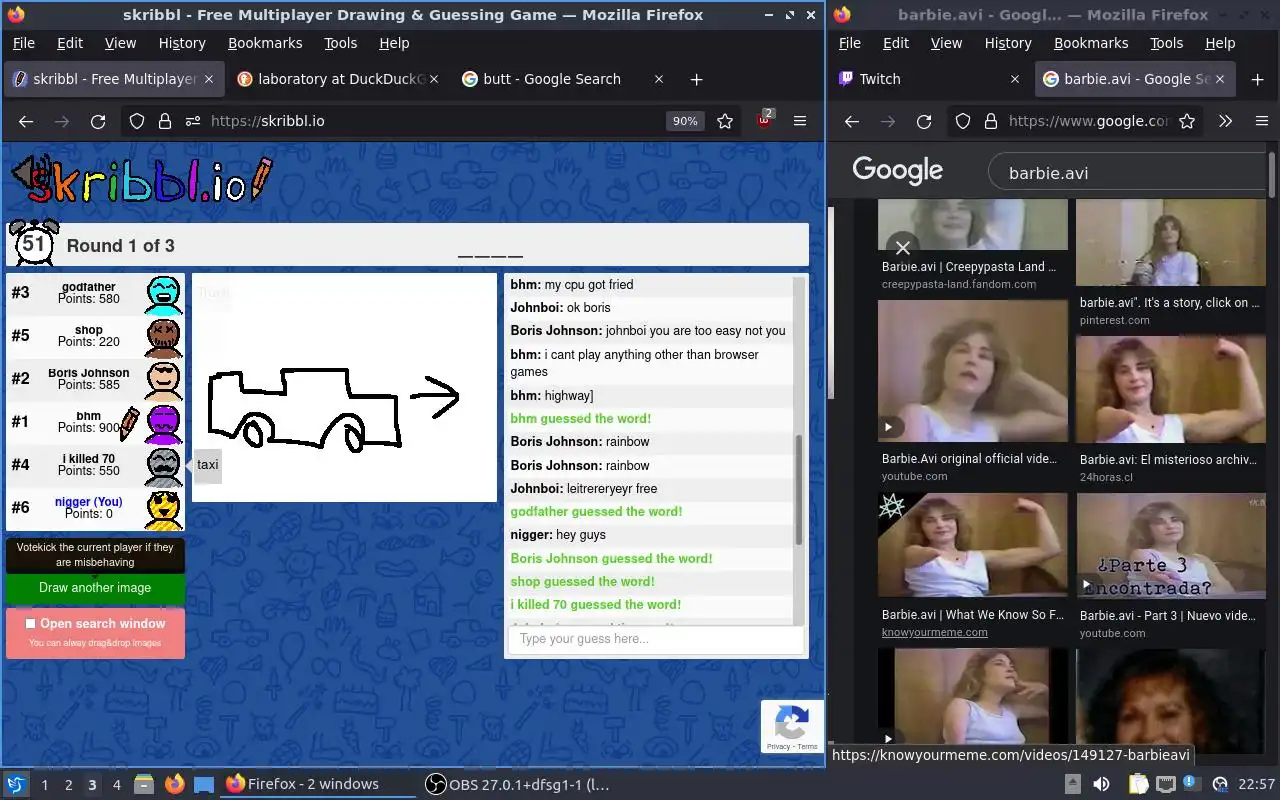Toggle the Open search window checkbox

coord(30,623)
